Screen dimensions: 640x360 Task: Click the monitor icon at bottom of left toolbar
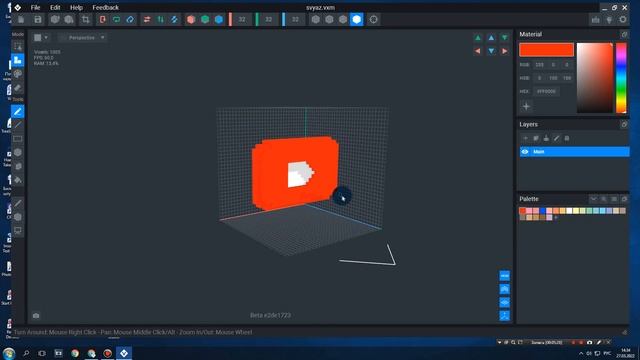[x=18, y=230]
